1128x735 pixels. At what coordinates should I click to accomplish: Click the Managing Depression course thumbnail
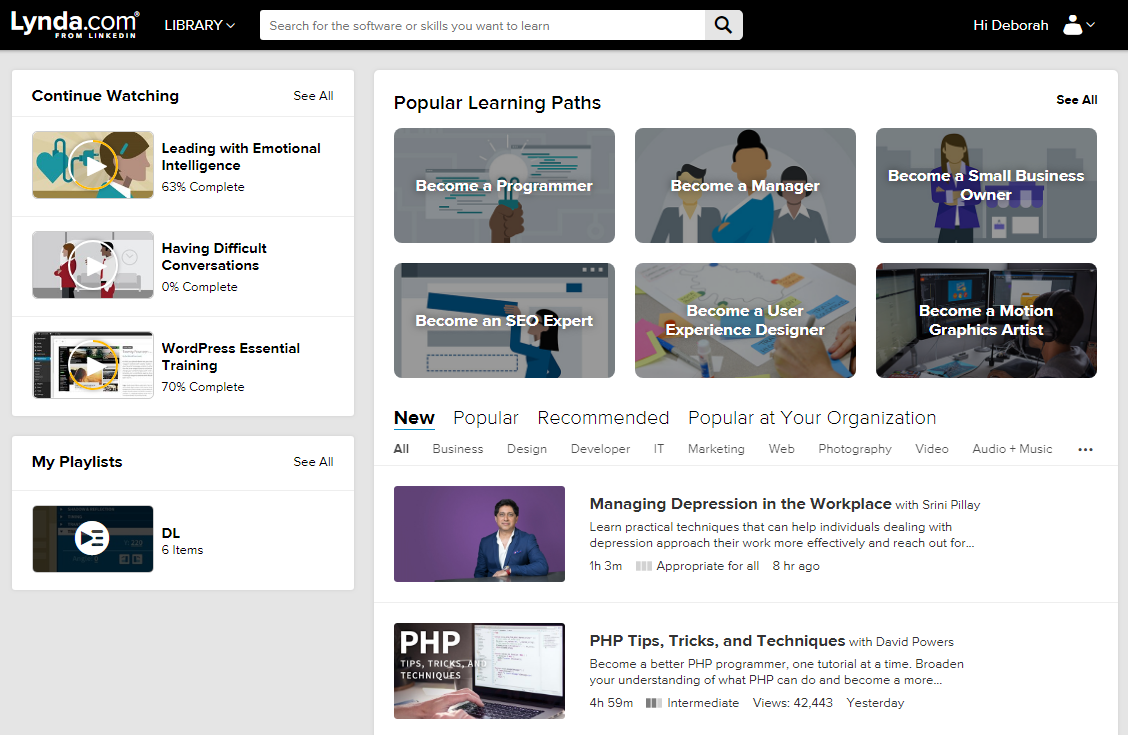479,534
